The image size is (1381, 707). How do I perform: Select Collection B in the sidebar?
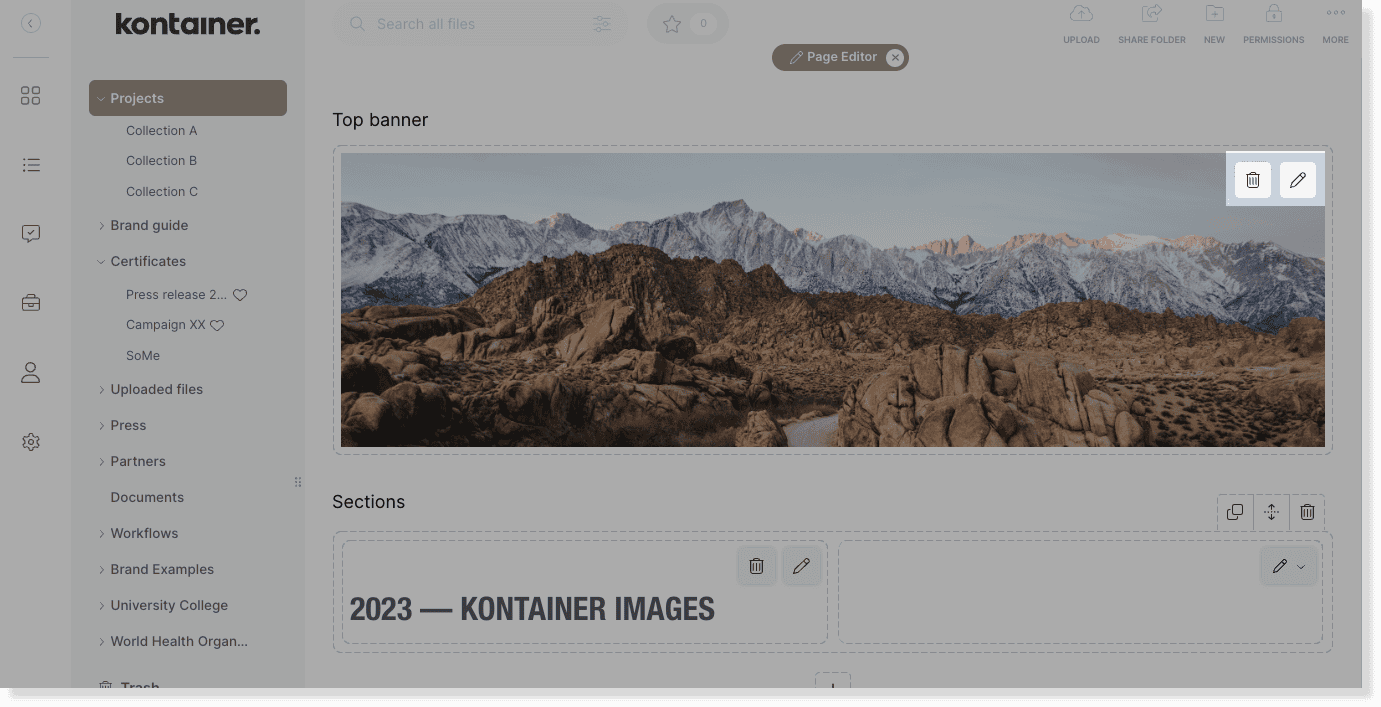tap(161, 160)
